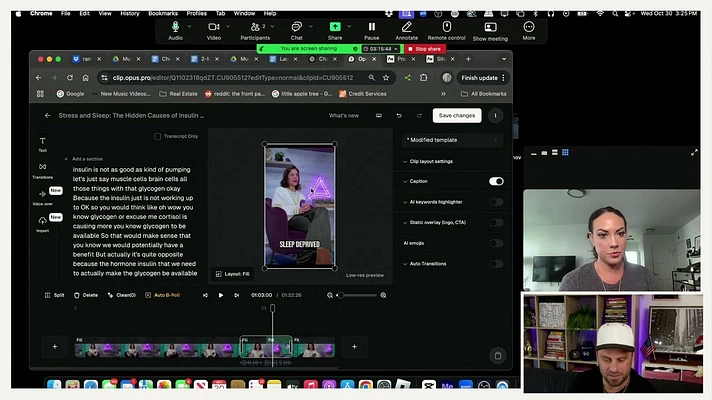The image size is (712, 400).
Task: Enable the AI emojis toggle
Action: 496,243
